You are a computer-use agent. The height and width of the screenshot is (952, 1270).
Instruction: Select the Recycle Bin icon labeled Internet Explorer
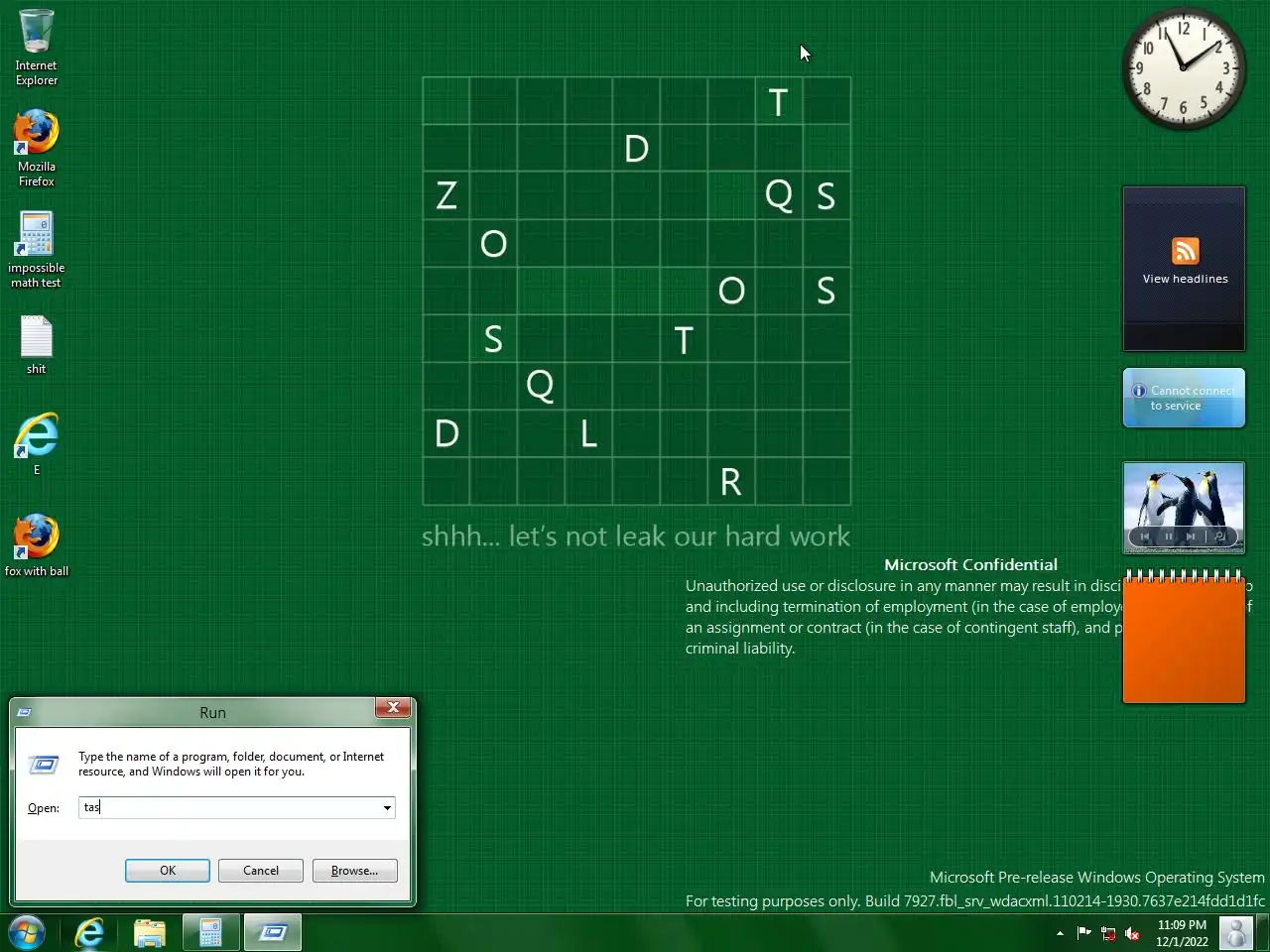(x=37, y=46)
